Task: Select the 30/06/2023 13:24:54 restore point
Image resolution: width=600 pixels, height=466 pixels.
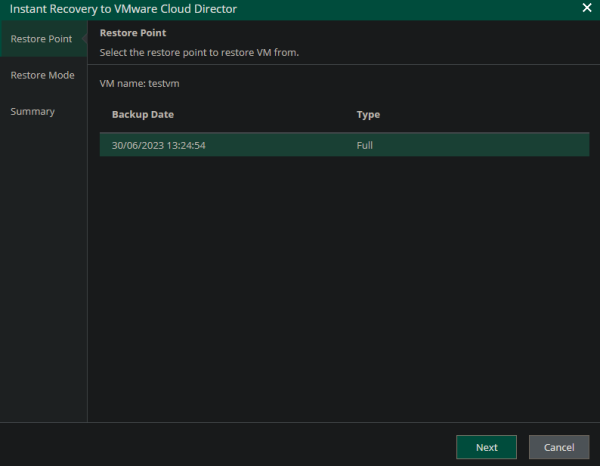Action: point(159,145)
